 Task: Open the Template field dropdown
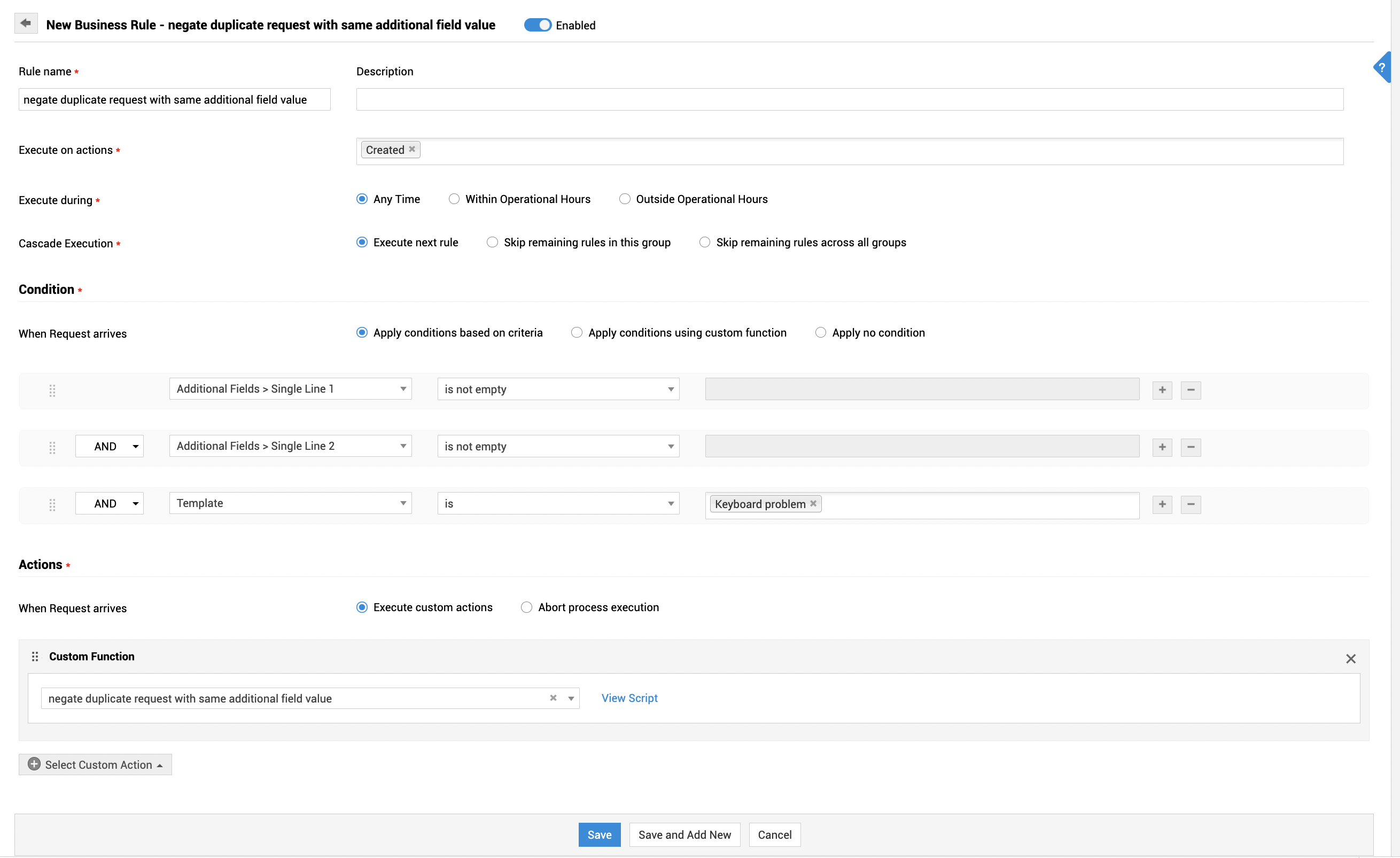coord(290,503)
